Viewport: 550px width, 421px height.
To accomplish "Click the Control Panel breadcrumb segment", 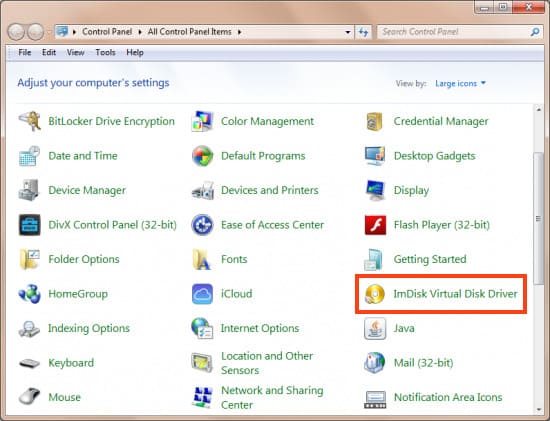I will tap(107, 32).
